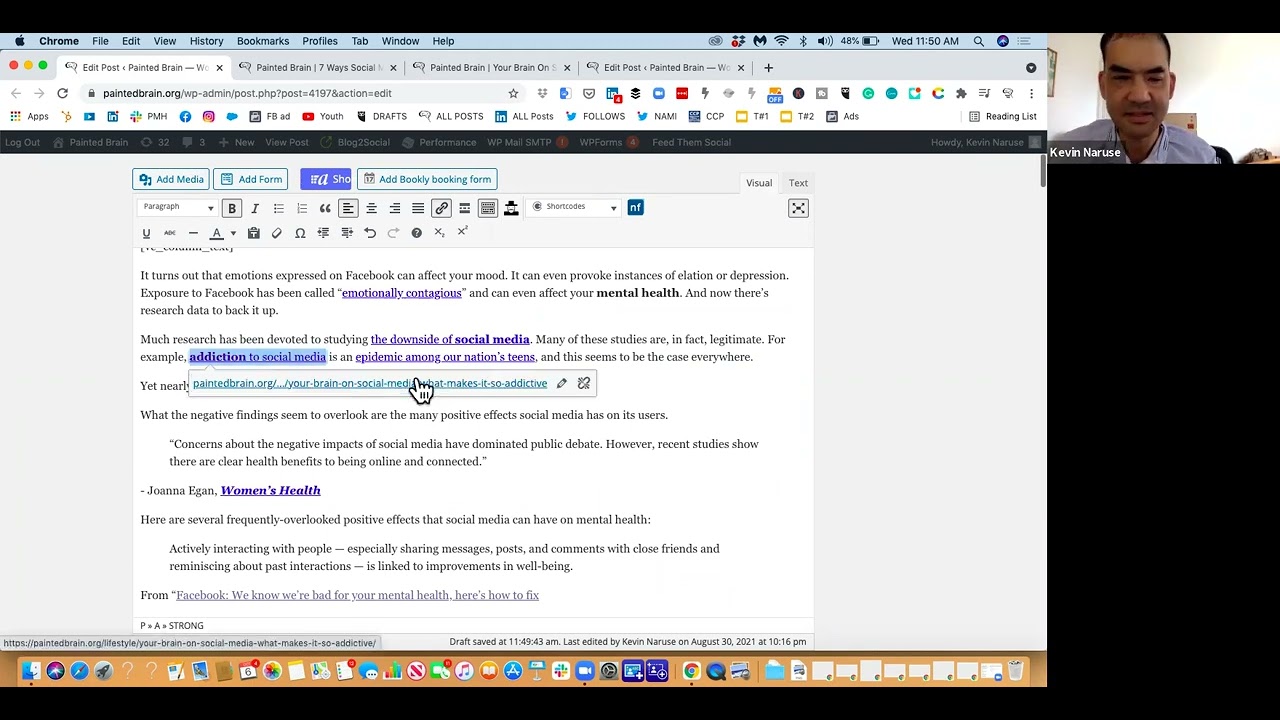Open macOS Spotlight search

(x=979, y=41)
